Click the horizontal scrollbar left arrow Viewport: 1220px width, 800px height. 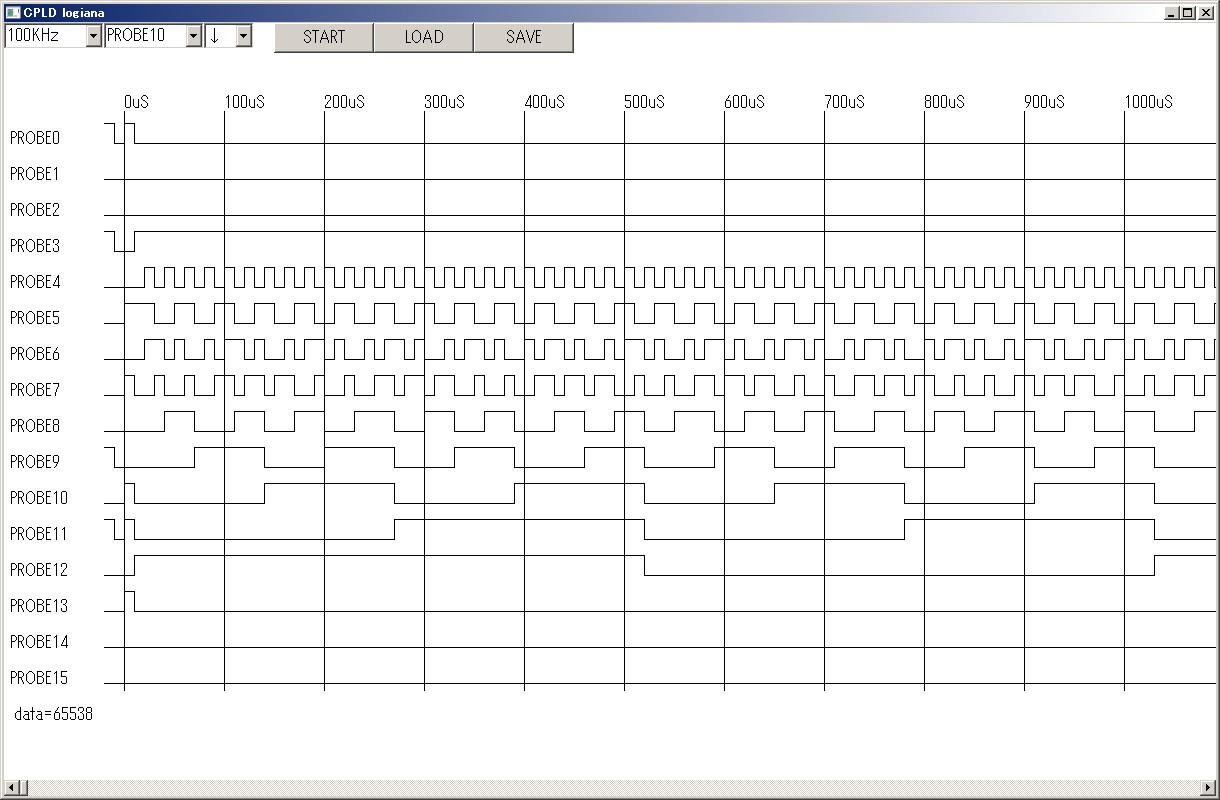coord(10,788)
